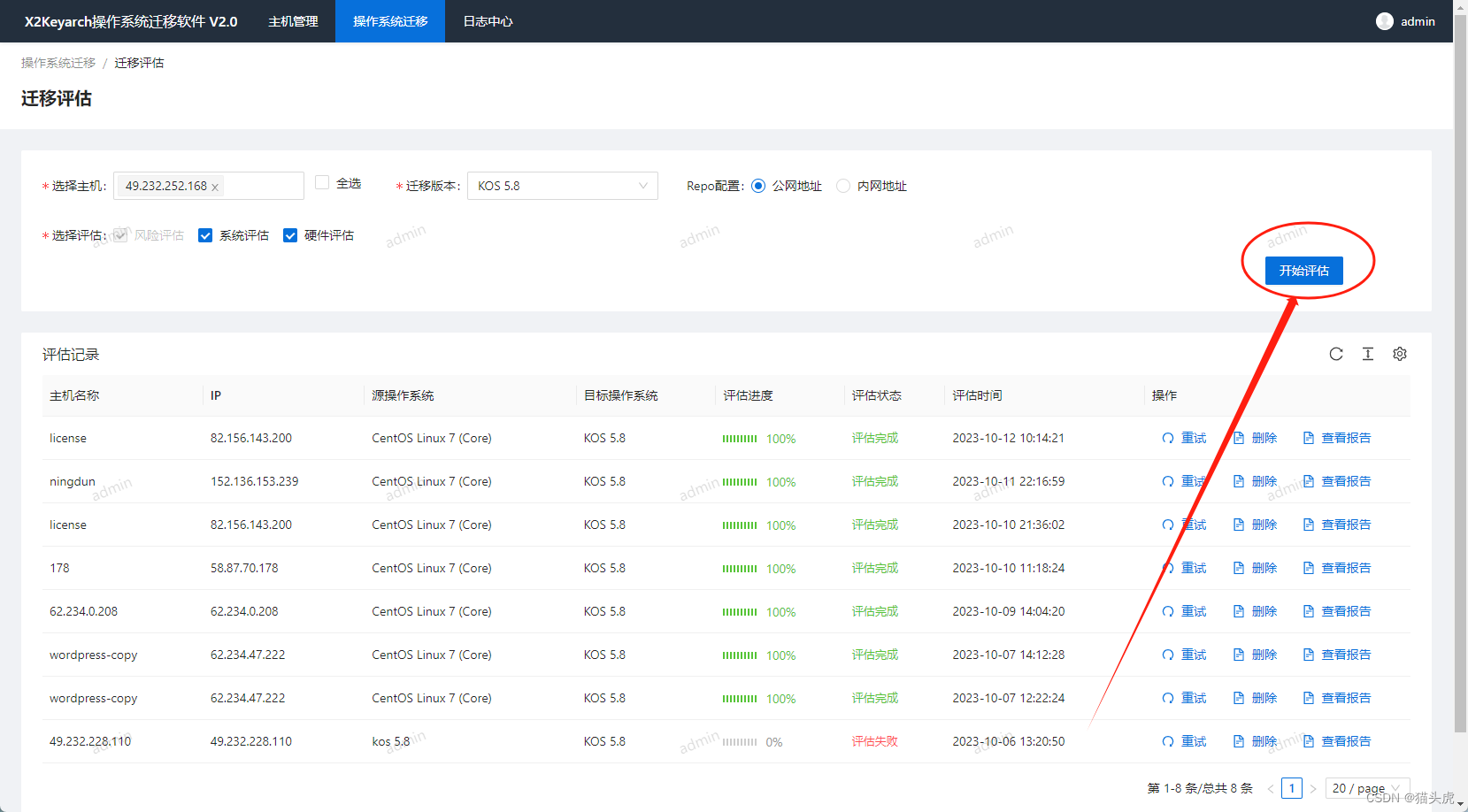
Task: Open table density icon in evaluation records
Action: click(1368, 354)
